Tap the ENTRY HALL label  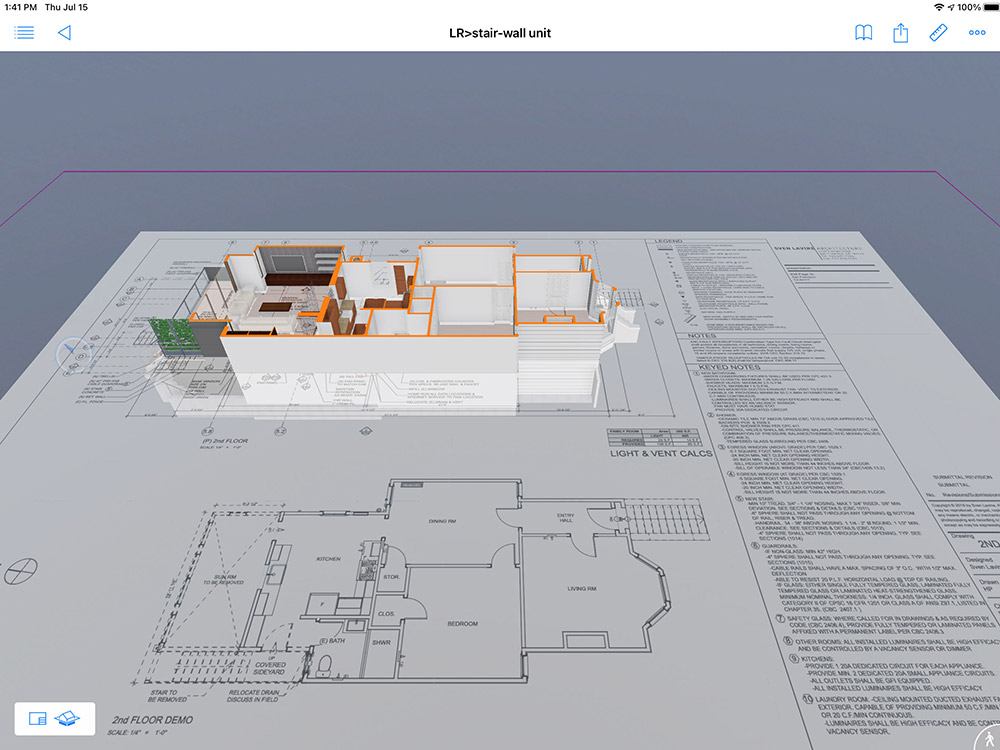[566, 517]
